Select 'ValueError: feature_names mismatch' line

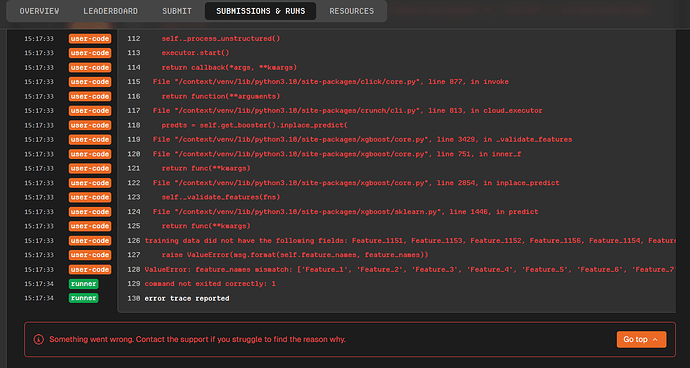pos(410,269)
